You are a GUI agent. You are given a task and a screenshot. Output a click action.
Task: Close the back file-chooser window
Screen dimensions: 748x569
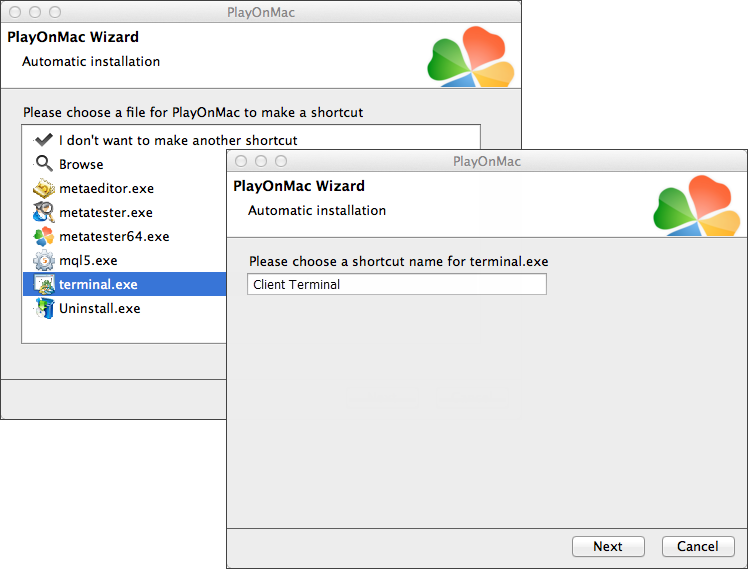coord(15,13)
